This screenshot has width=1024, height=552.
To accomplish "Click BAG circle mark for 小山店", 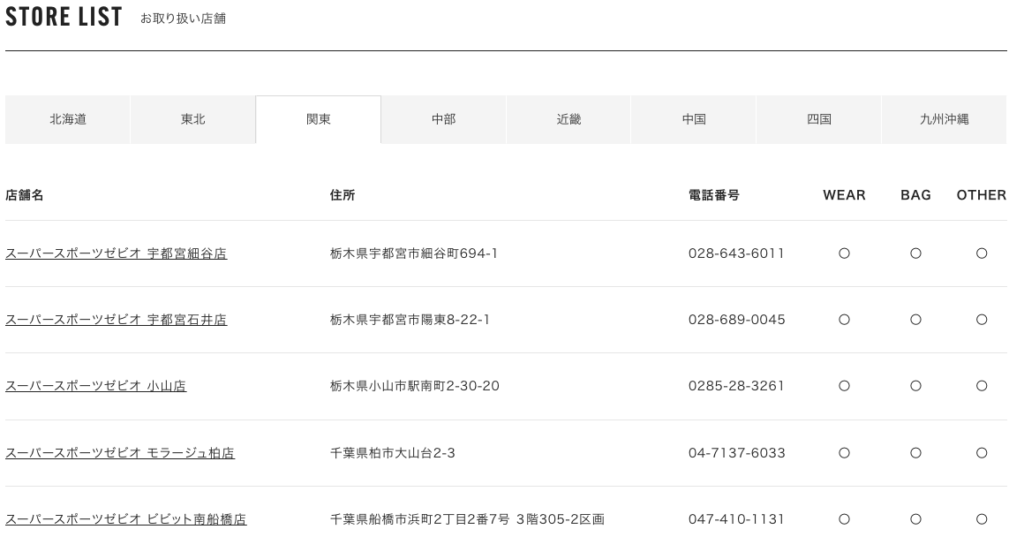I will pyautogui.click(x=916, y=386).
